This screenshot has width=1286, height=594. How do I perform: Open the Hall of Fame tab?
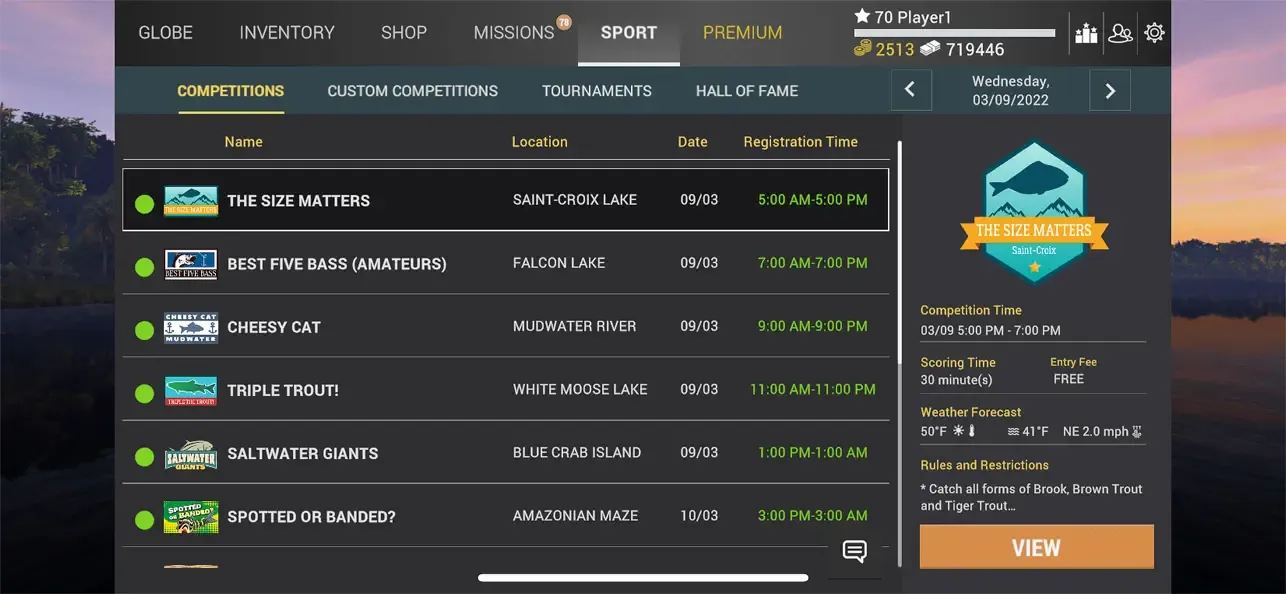pos(746,91)
